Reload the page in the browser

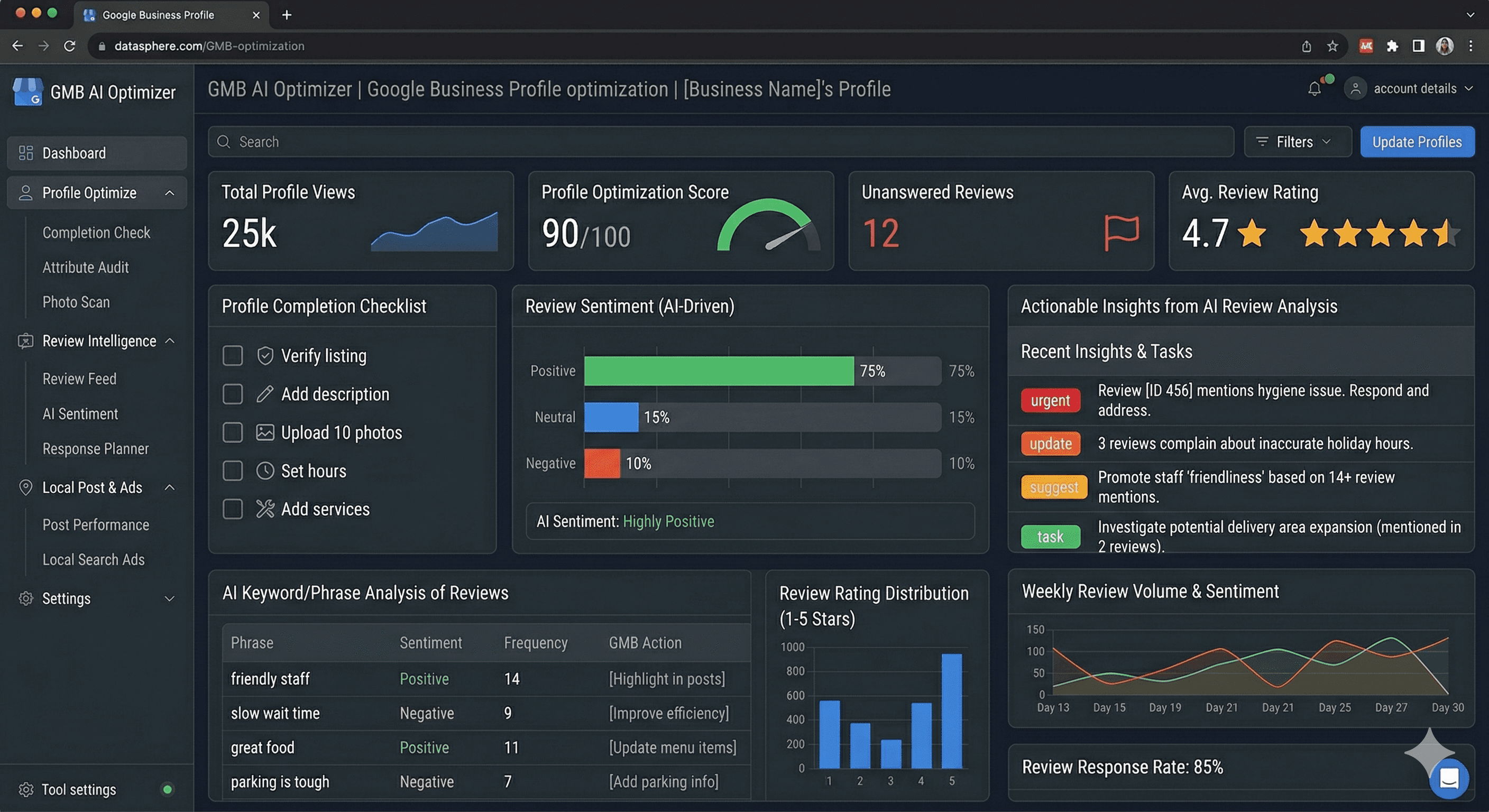click(69, 46)
